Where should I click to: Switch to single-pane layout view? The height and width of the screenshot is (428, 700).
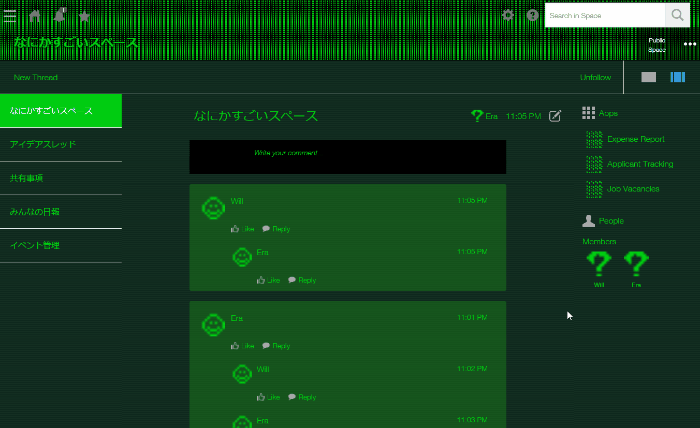649,77
